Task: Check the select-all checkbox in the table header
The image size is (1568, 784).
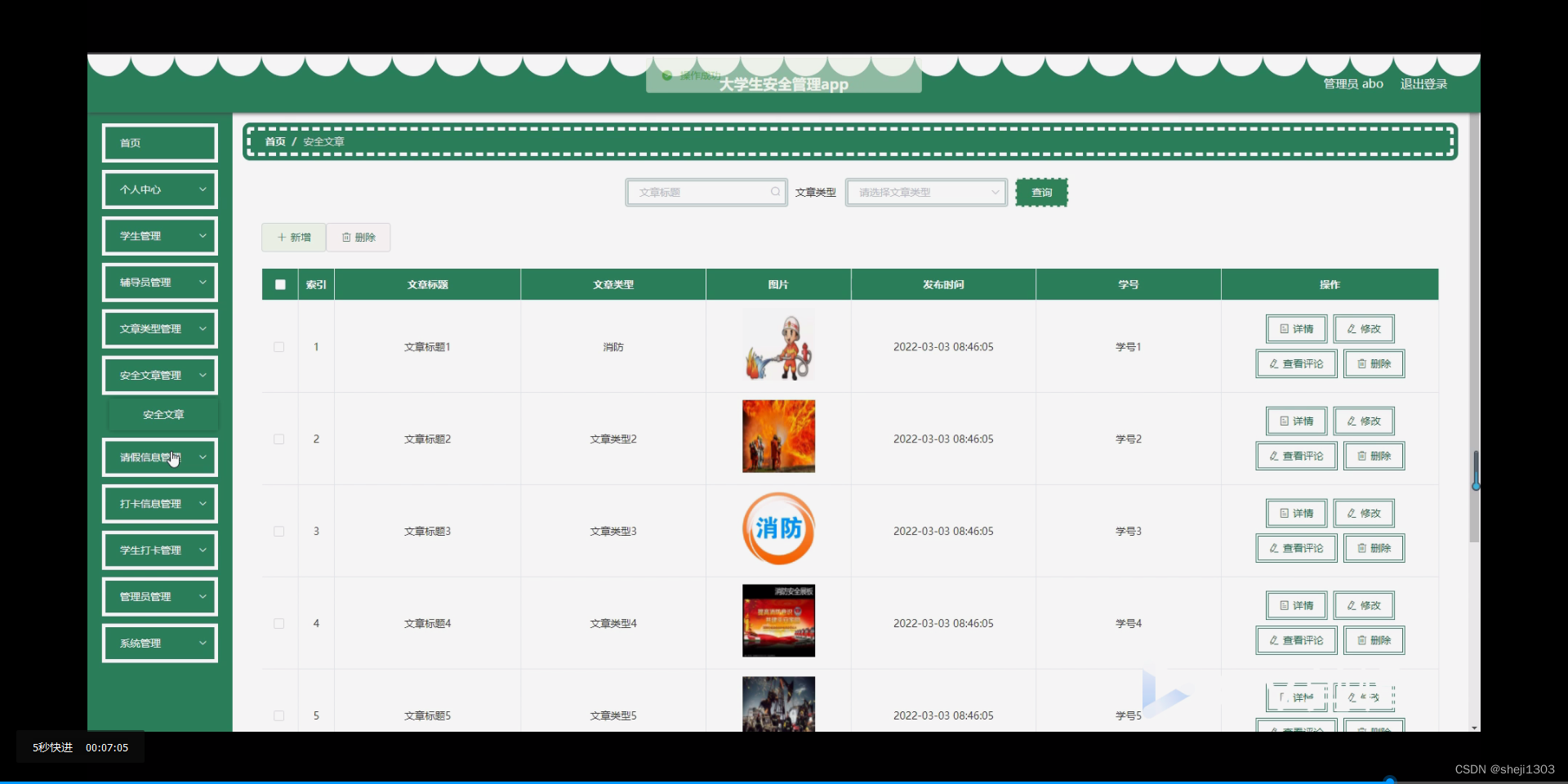Action: (x=278, y=284)
